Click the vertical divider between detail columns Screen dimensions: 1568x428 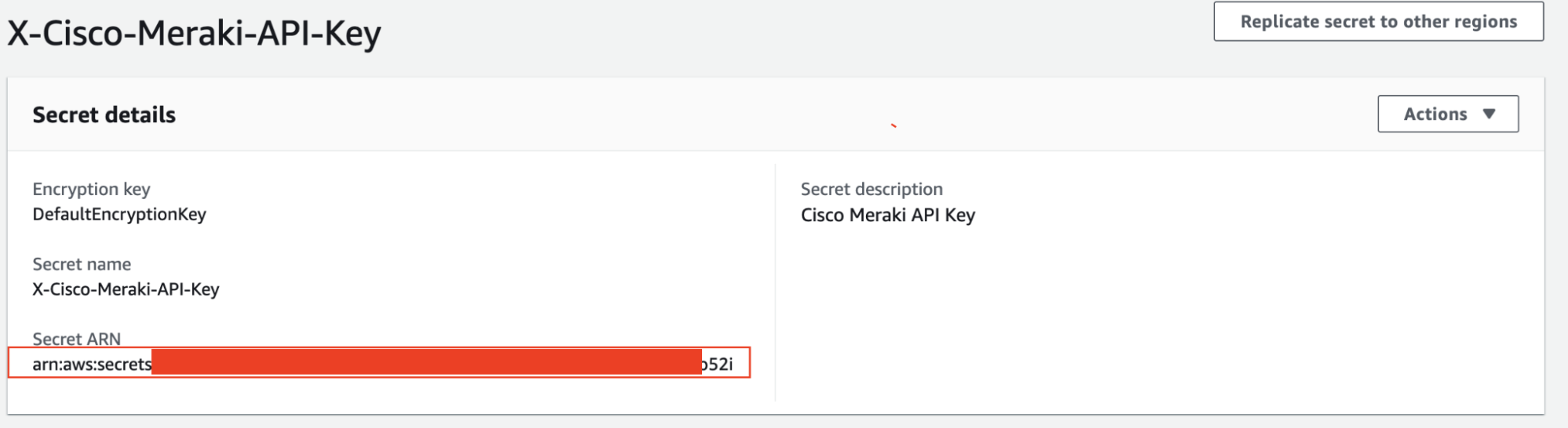(775, 282)
